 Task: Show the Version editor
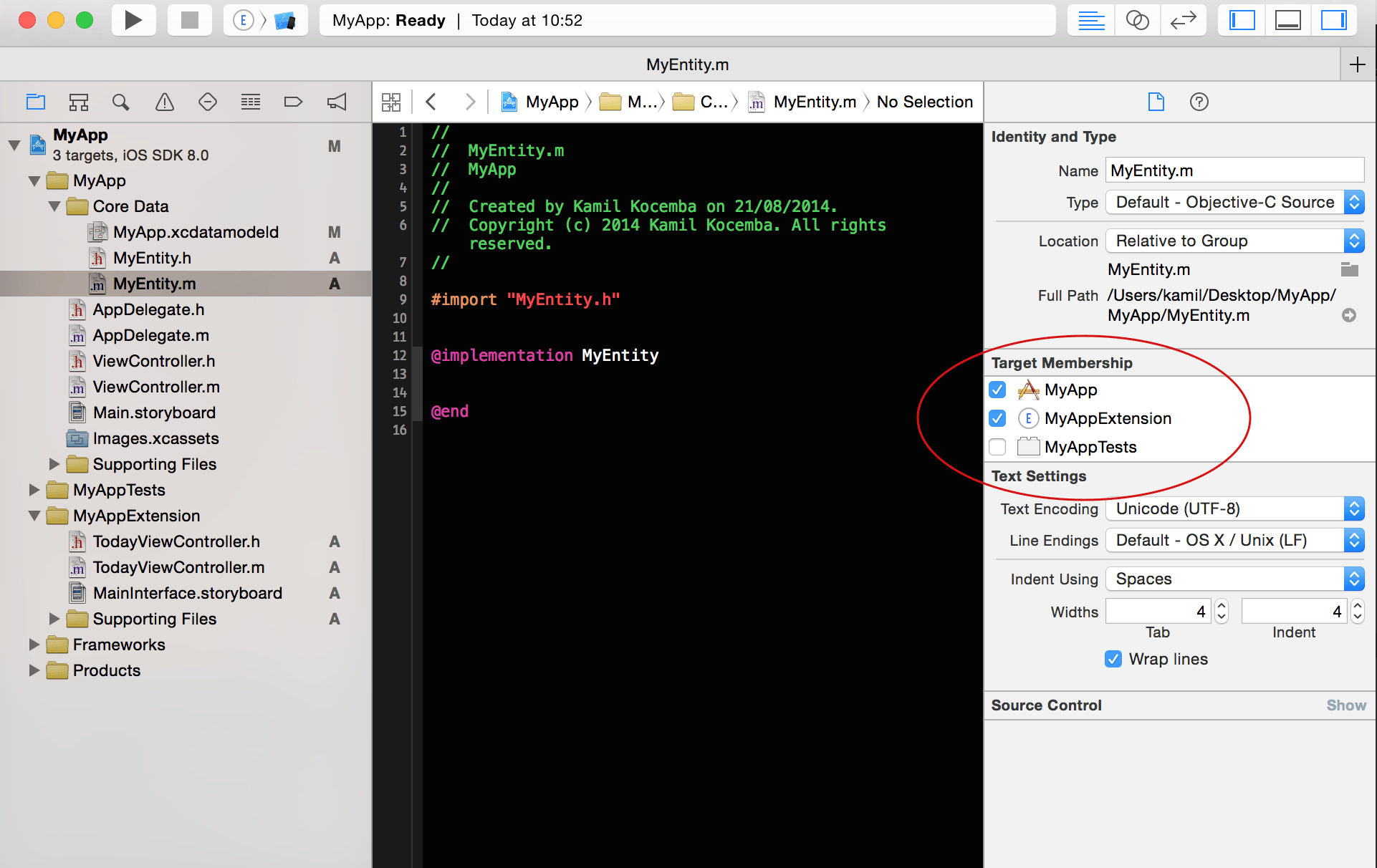[x=1183, y=20]
